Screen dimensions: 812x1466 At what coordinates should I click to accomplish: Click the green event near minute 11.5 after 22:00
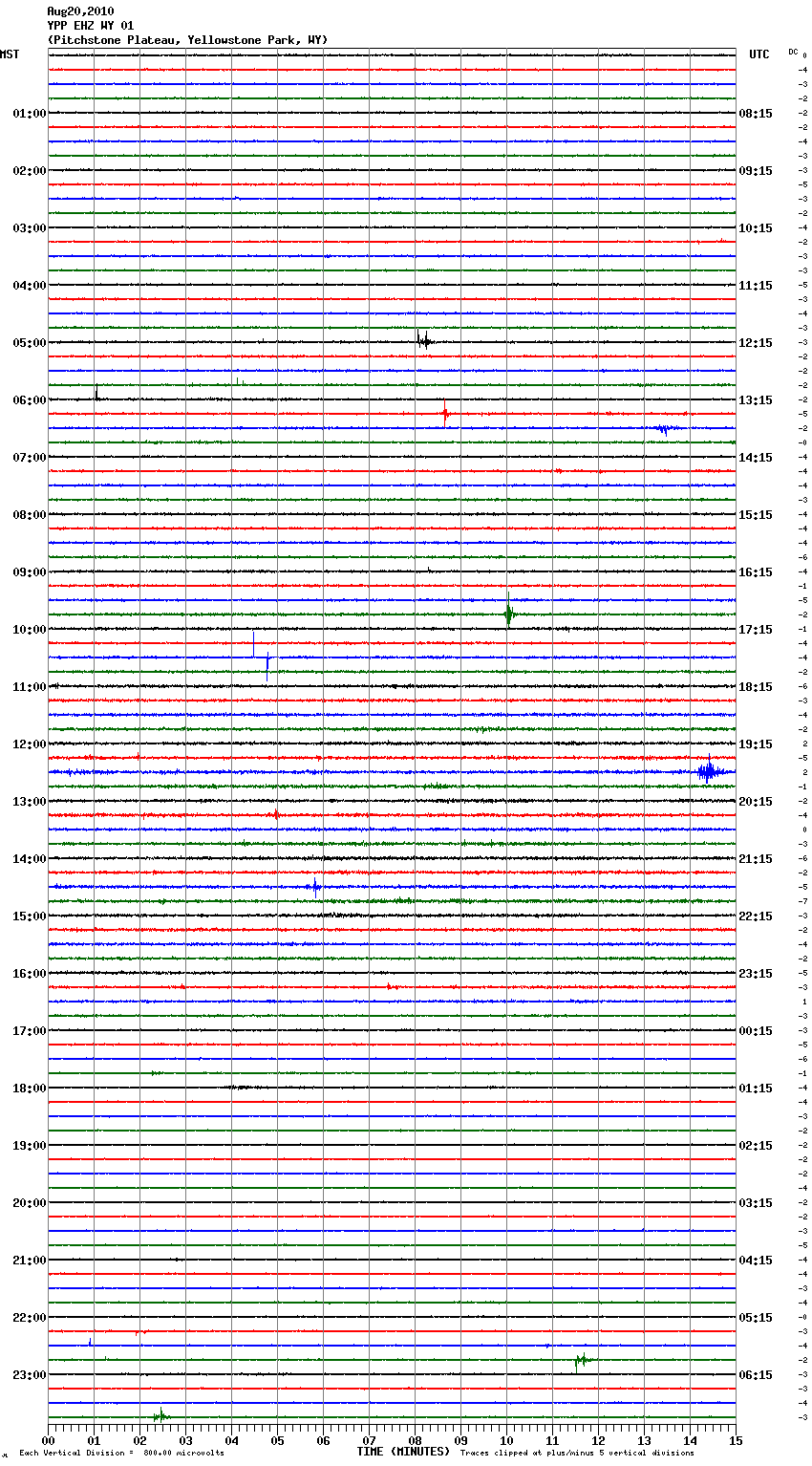(583, 1359)
